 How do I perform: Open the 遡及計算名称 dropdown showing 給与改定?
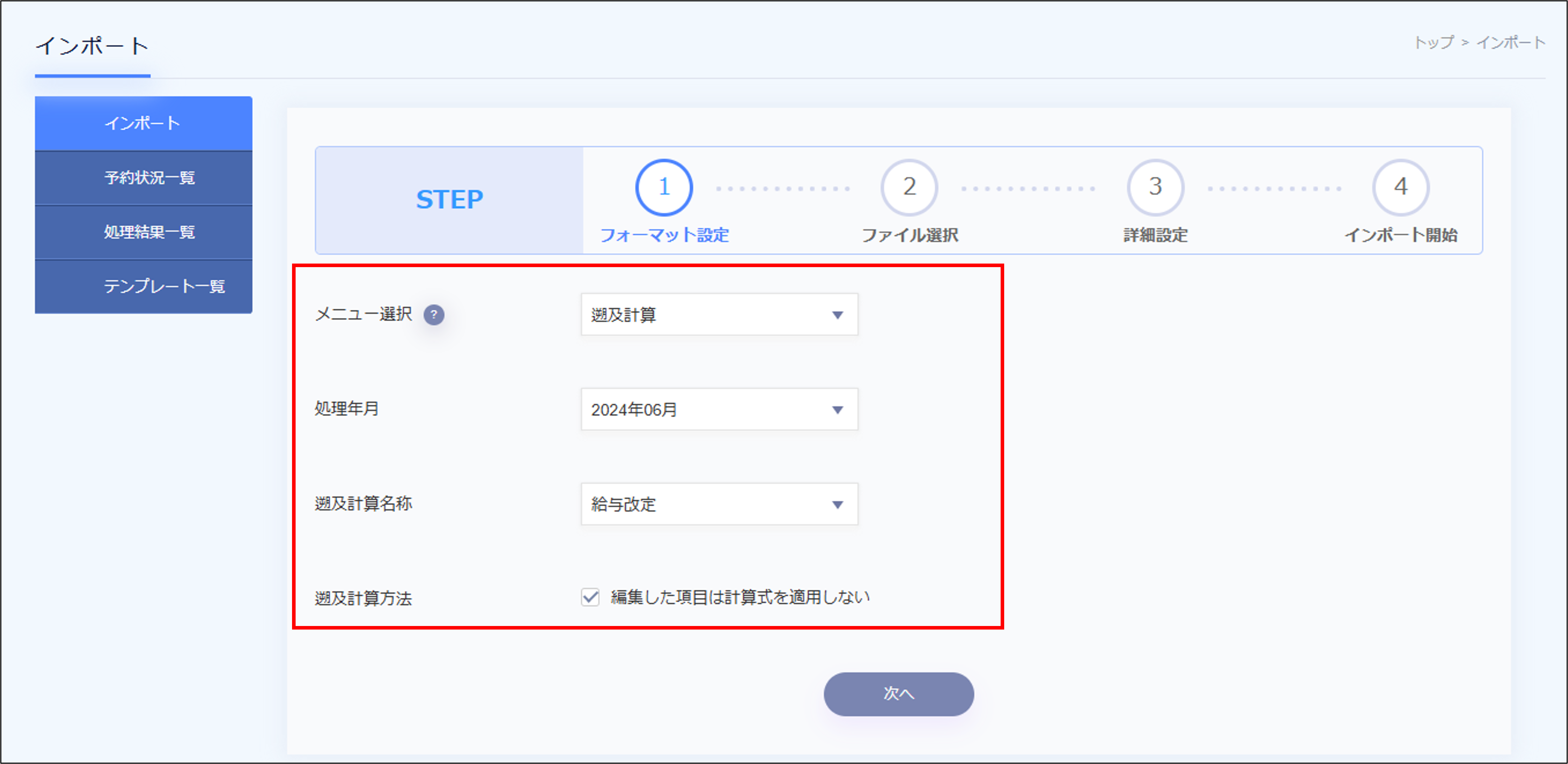(x=718, y=504)
